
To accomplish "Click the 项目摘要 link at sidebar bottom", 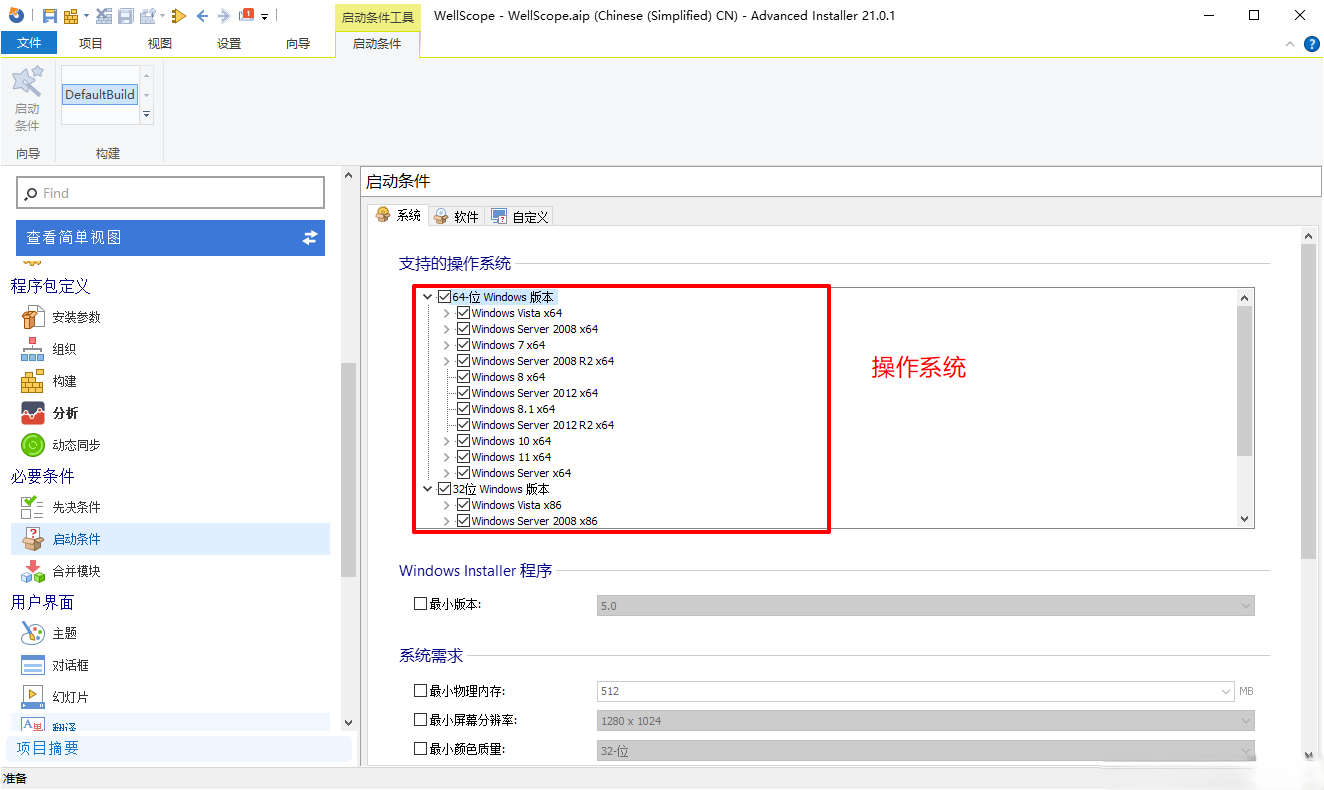I will [x=48, y=748].
